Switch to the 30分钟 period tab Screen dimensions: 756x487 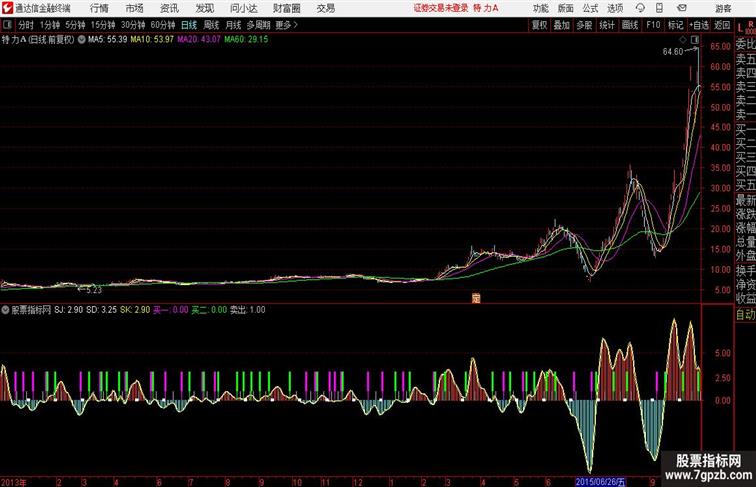pyautogui.click(x=133, y=25)
